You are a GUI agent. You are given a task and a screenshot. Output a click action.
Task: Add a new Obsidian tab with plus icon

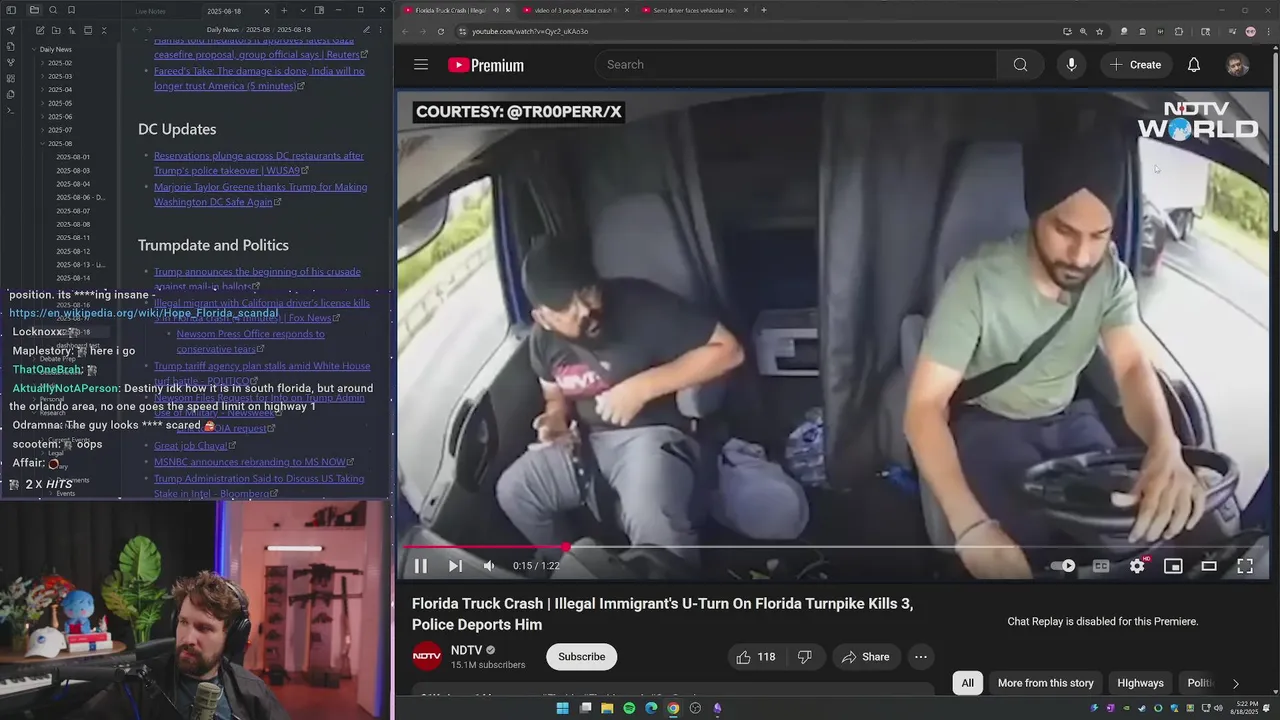(x=284, y=10)
